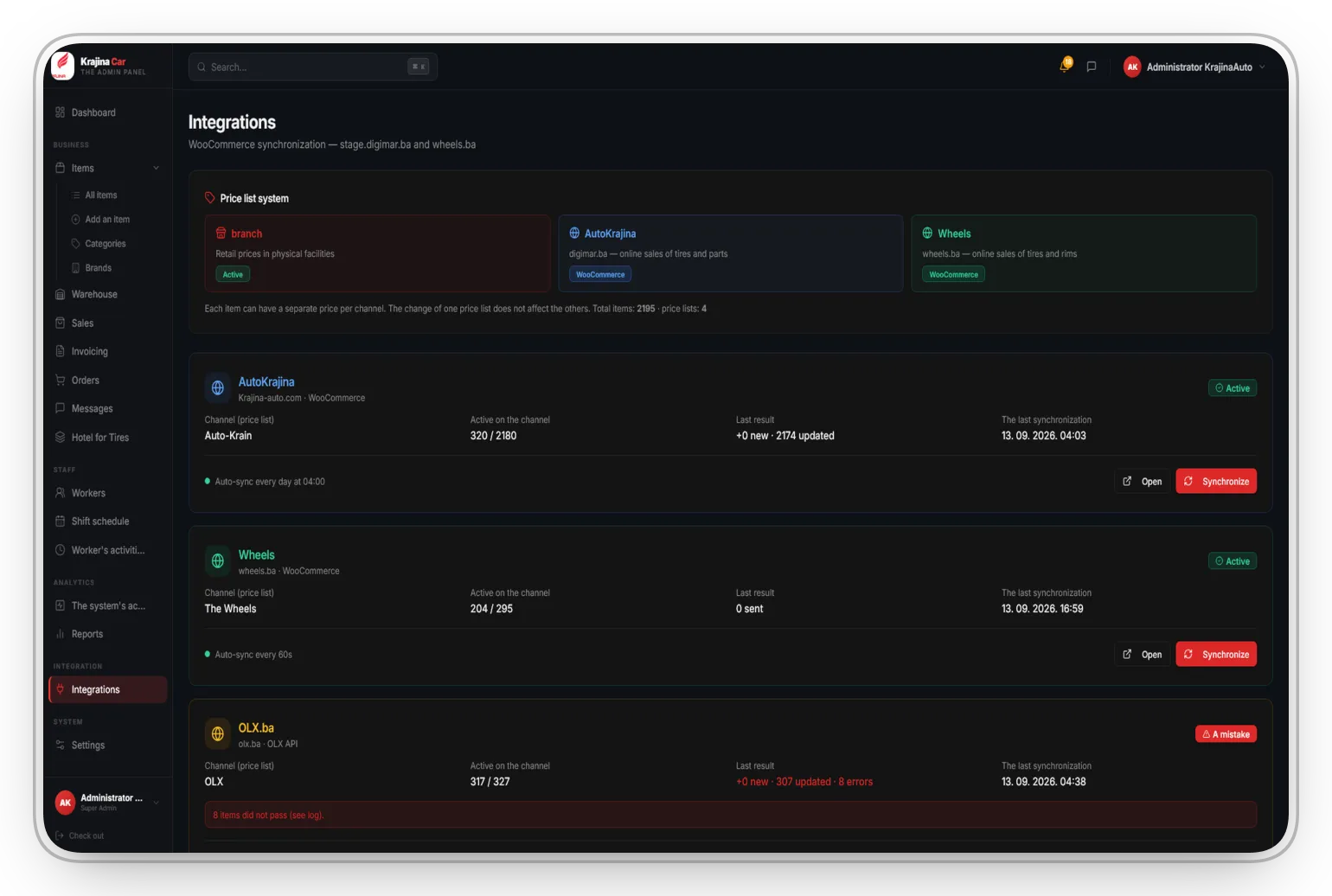Click the Wheels green globe icon in integration card
The image size is (1332, 896).
(218, 561)
